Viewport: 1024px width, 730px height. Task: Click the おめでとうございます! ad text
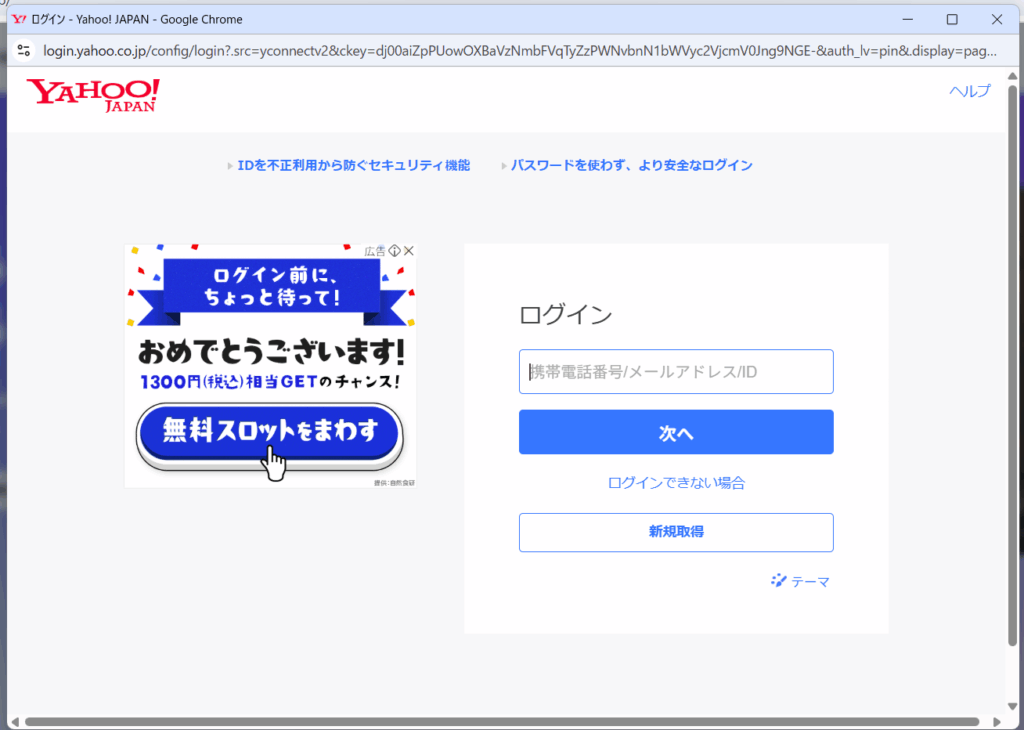click(x=271, y=353)
